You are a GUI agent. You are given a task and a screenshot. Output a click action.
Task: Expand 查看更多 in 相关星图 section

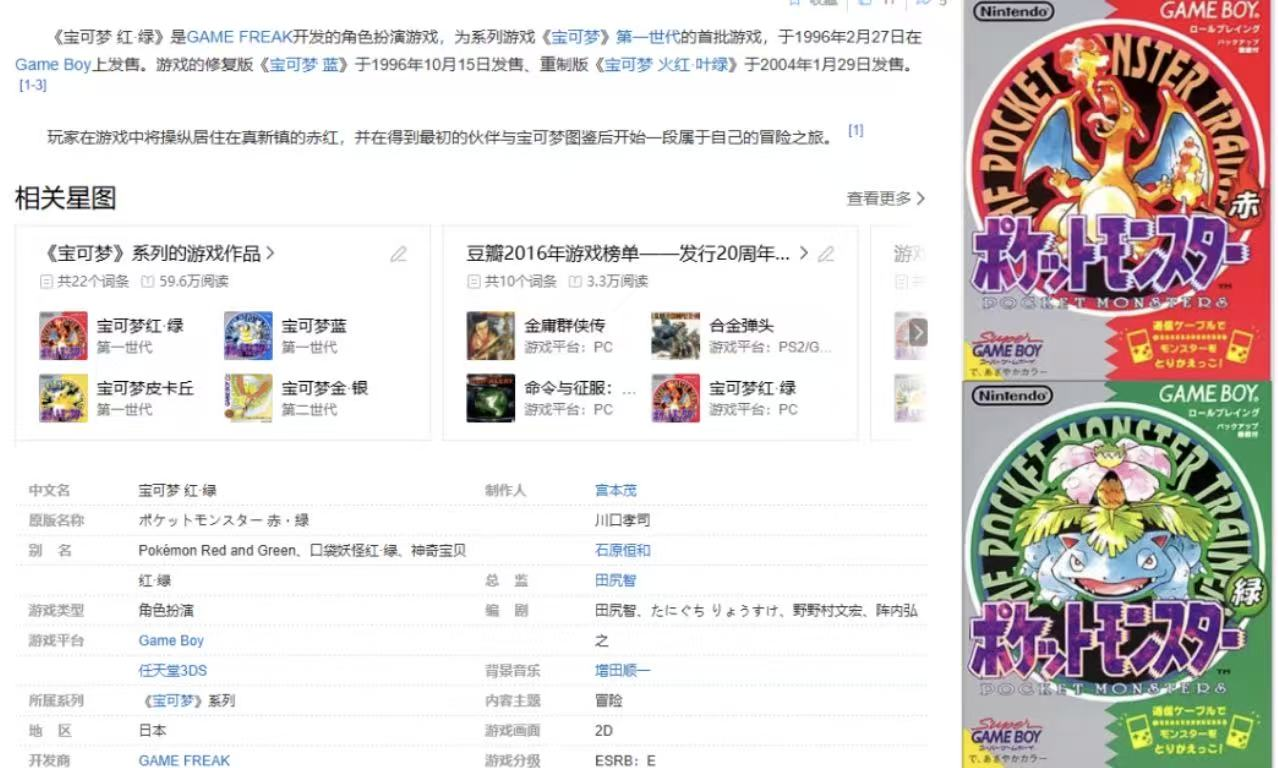tap(885, 199)
